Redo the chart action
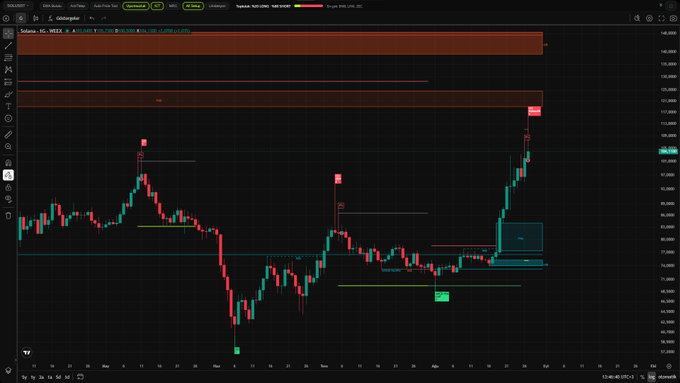The image size is (680, 383). pos(104,18)
